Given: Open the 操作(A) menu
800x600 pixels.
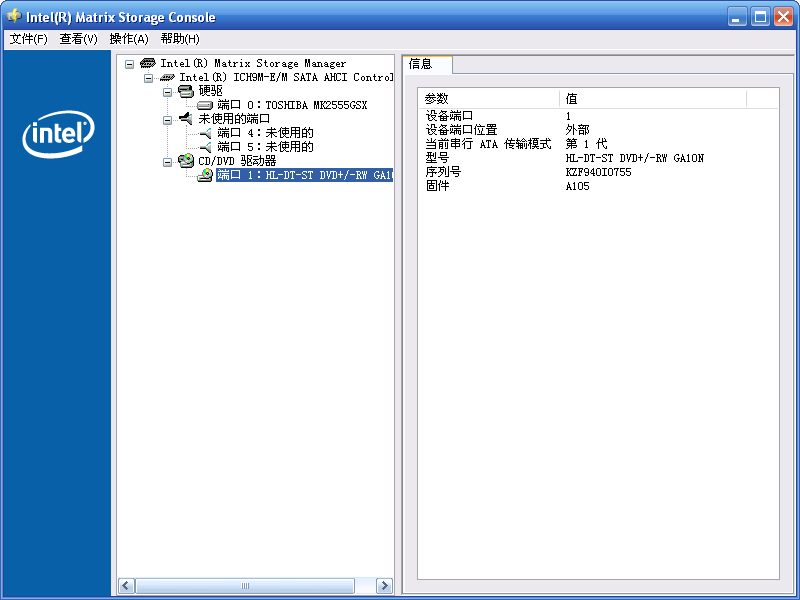Looking at the screenshot, I should click(x=129, y=39).
